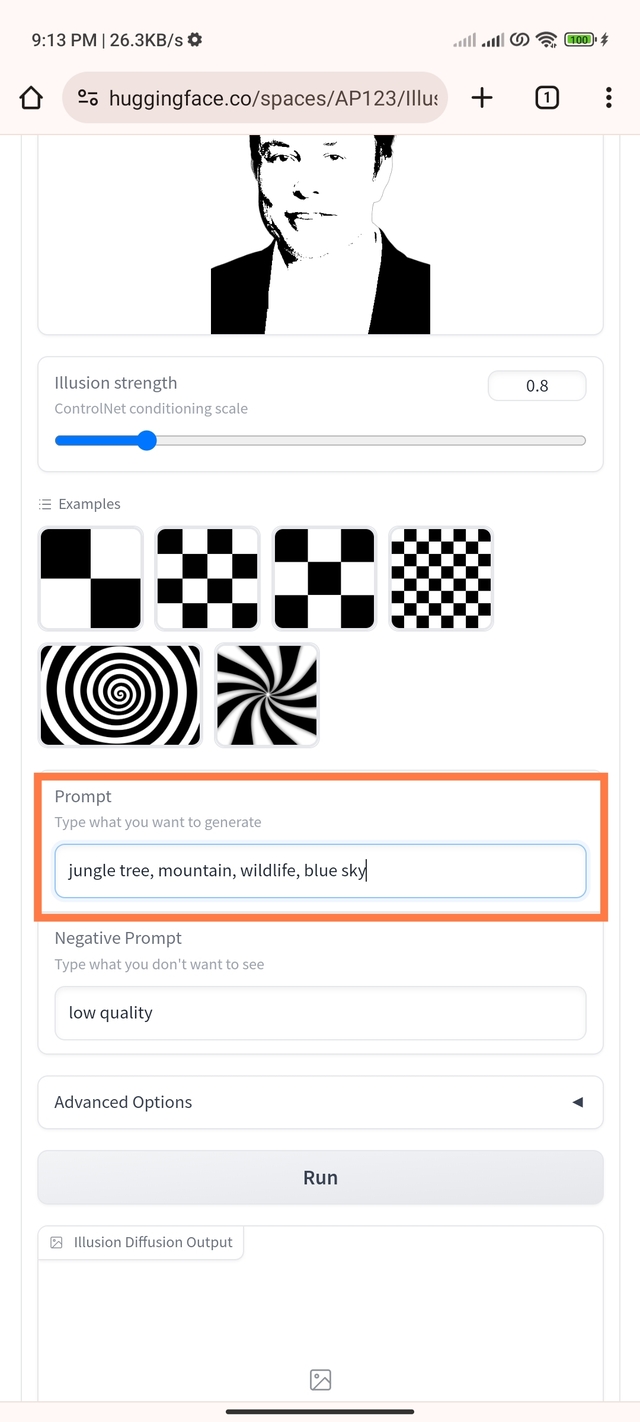Tap the Examples list icon
This screenshot has height=1422, width=640.
pyautogui.click(x=45, y=504)
